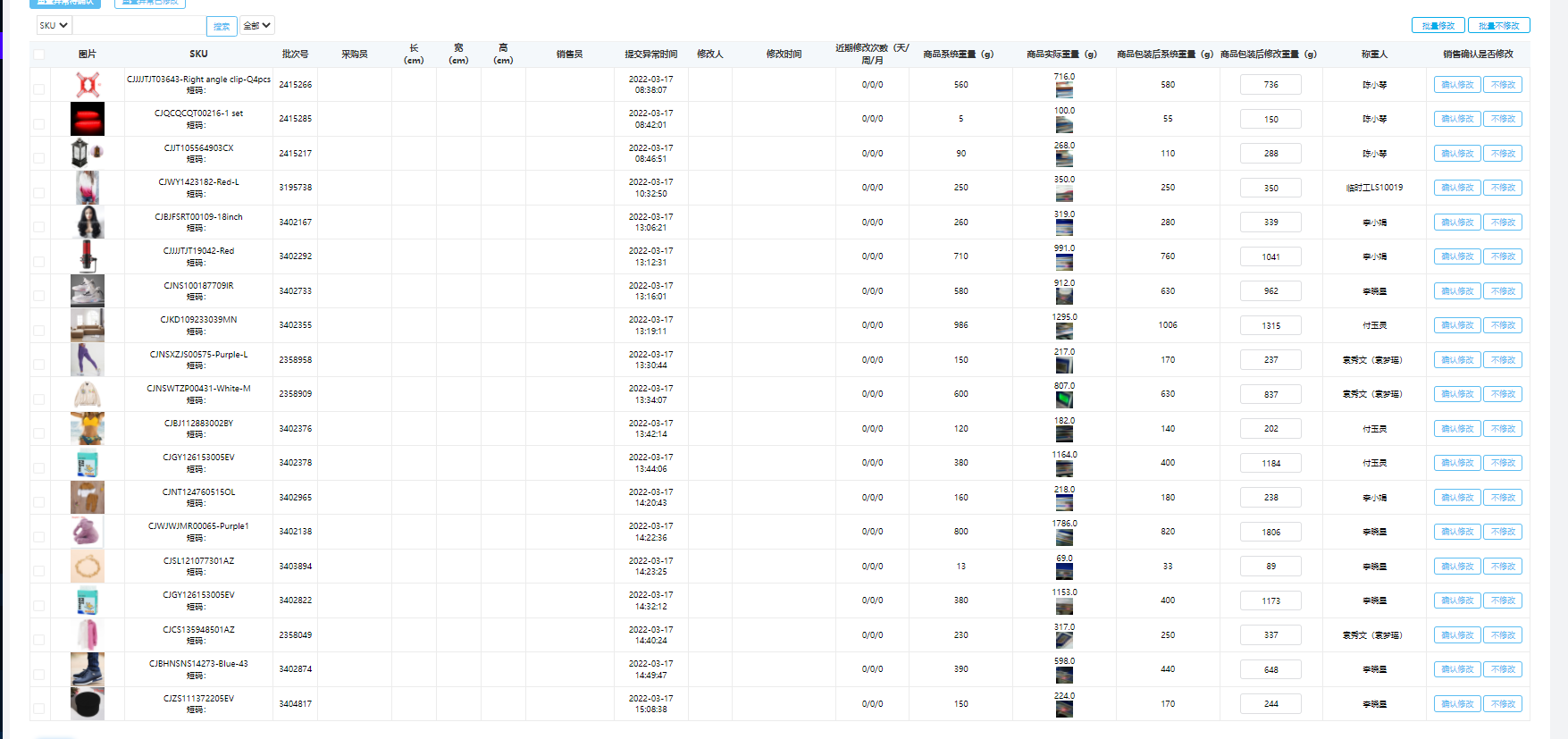Tick the select-all checkbox in table header
This screenshot has height=739, width=1568.
coord(38,55)
